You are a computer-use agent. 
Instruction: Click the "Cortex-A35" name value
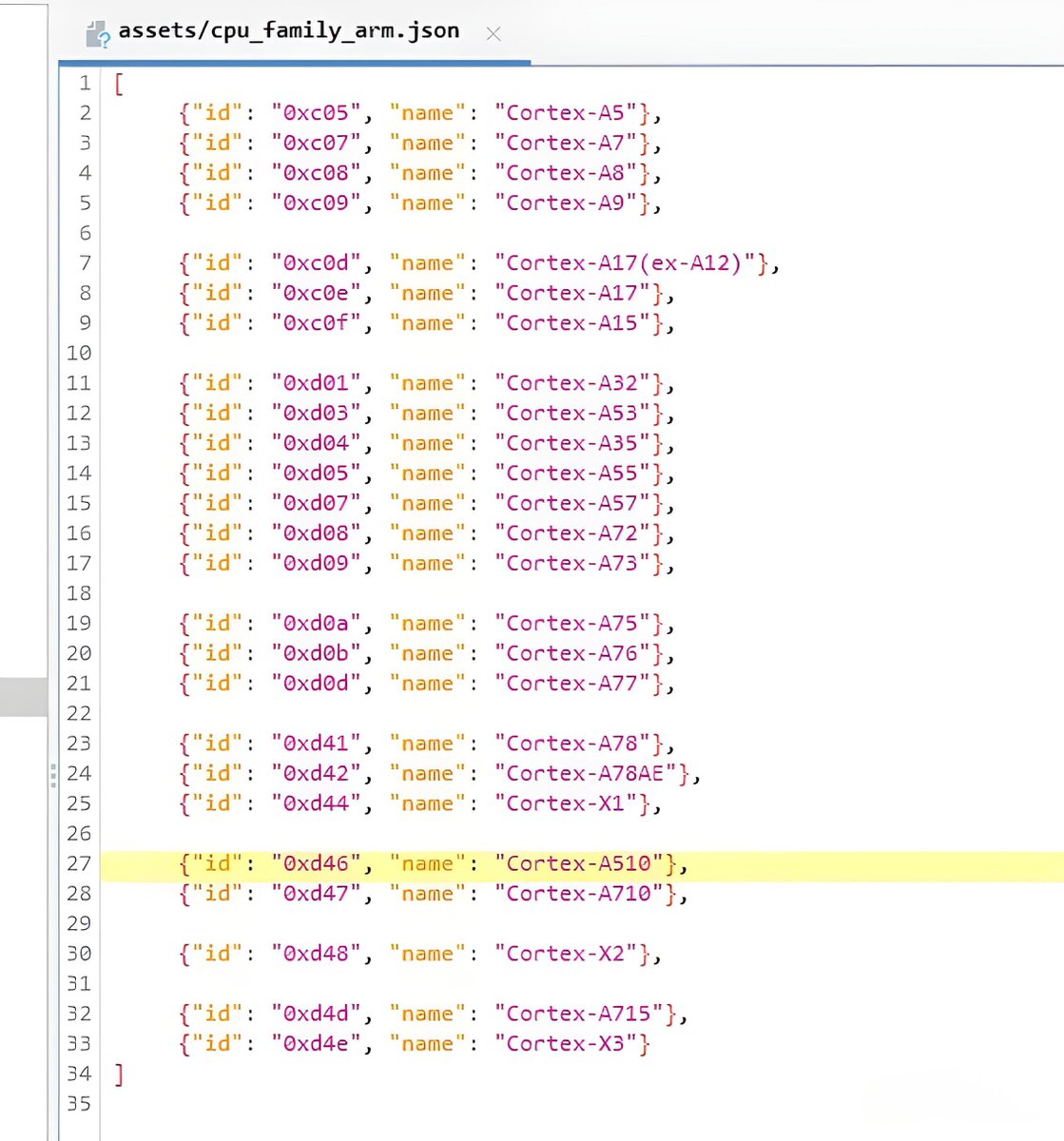[x=572, y=444]
